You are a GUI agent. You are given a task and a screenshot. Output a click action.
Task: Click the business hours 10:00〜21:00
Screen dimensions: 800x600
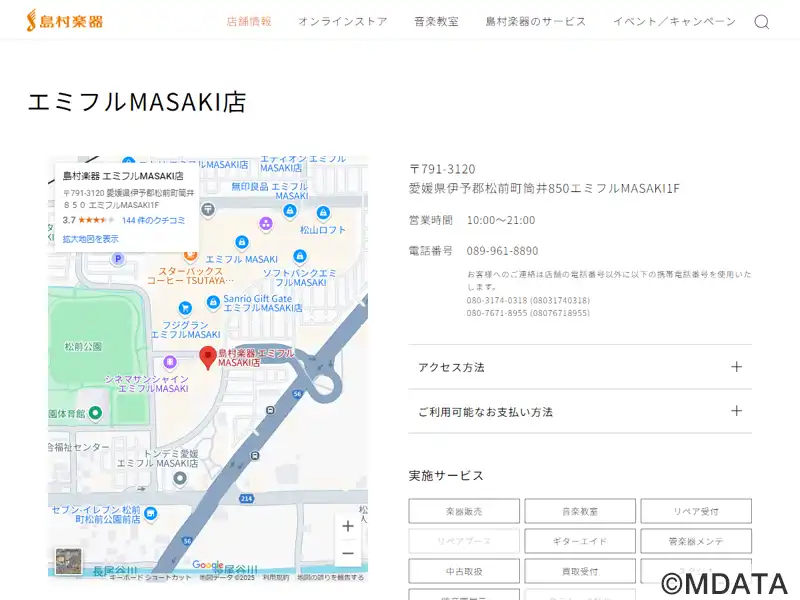(x=501, y=220)
